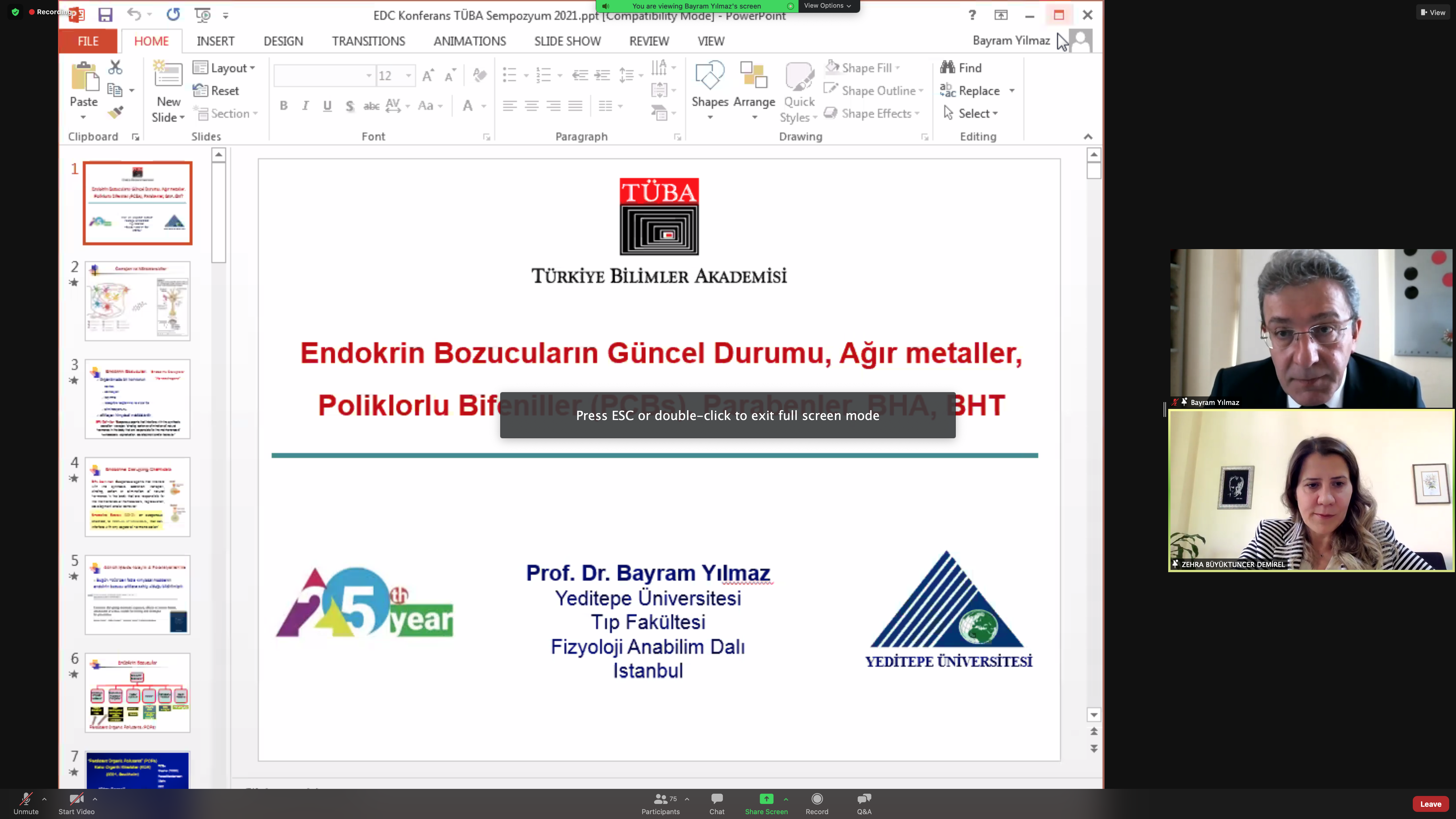Viewport: 1456px width, 819px height.
Task: Switch to the TRANSITIONS tab
Action: 369,41
